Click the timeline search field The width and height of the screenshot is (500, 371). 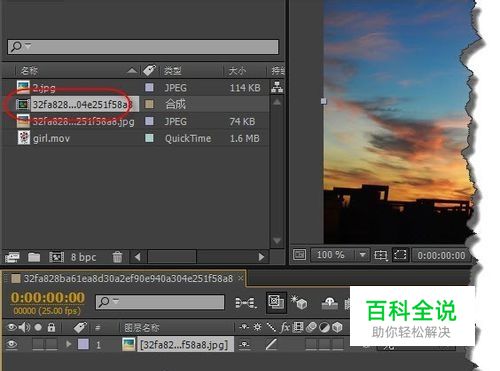tap(160, 302)
